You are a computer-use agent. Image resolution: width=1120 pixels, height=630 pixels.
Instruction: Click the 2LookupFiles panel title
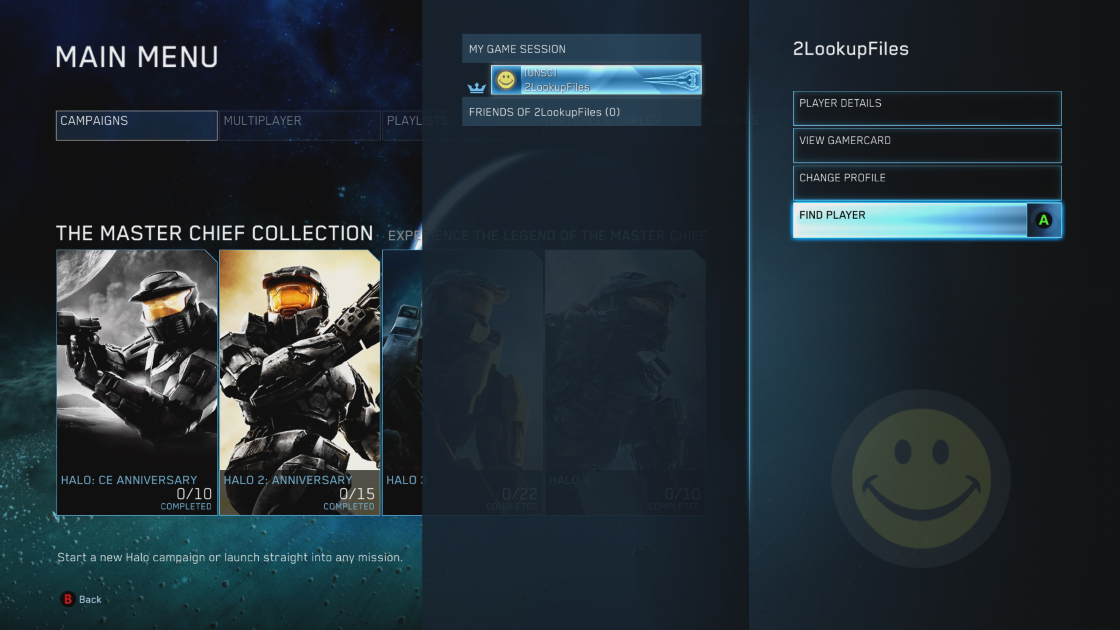(851, 49)
